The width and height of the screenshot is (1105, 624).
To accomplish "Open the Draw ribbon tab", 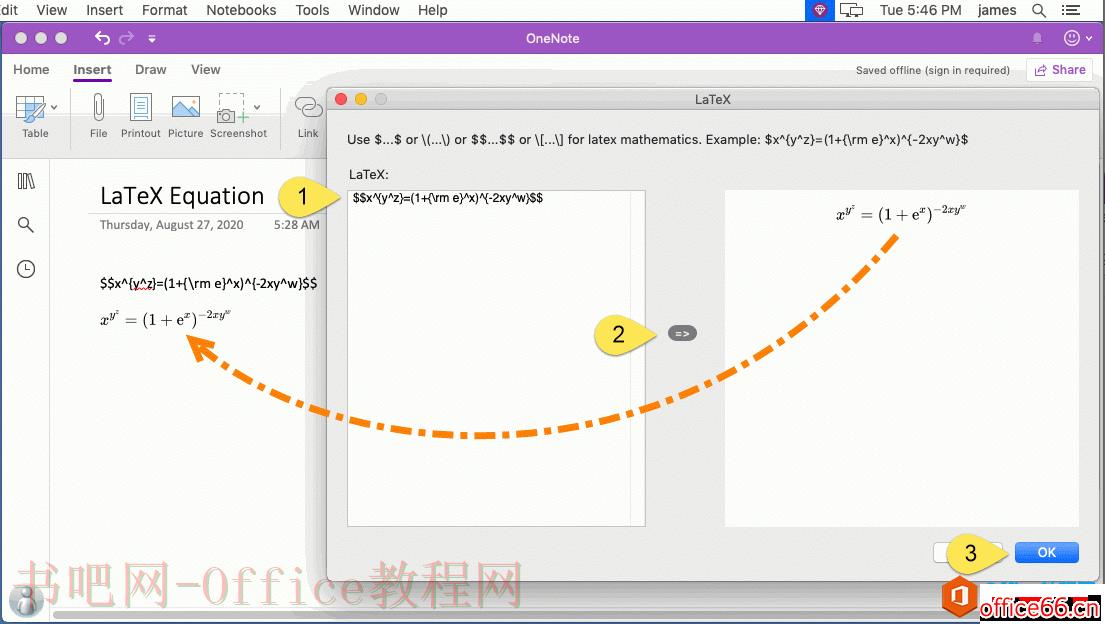I will pyautogui.click(x=151, y=69).
